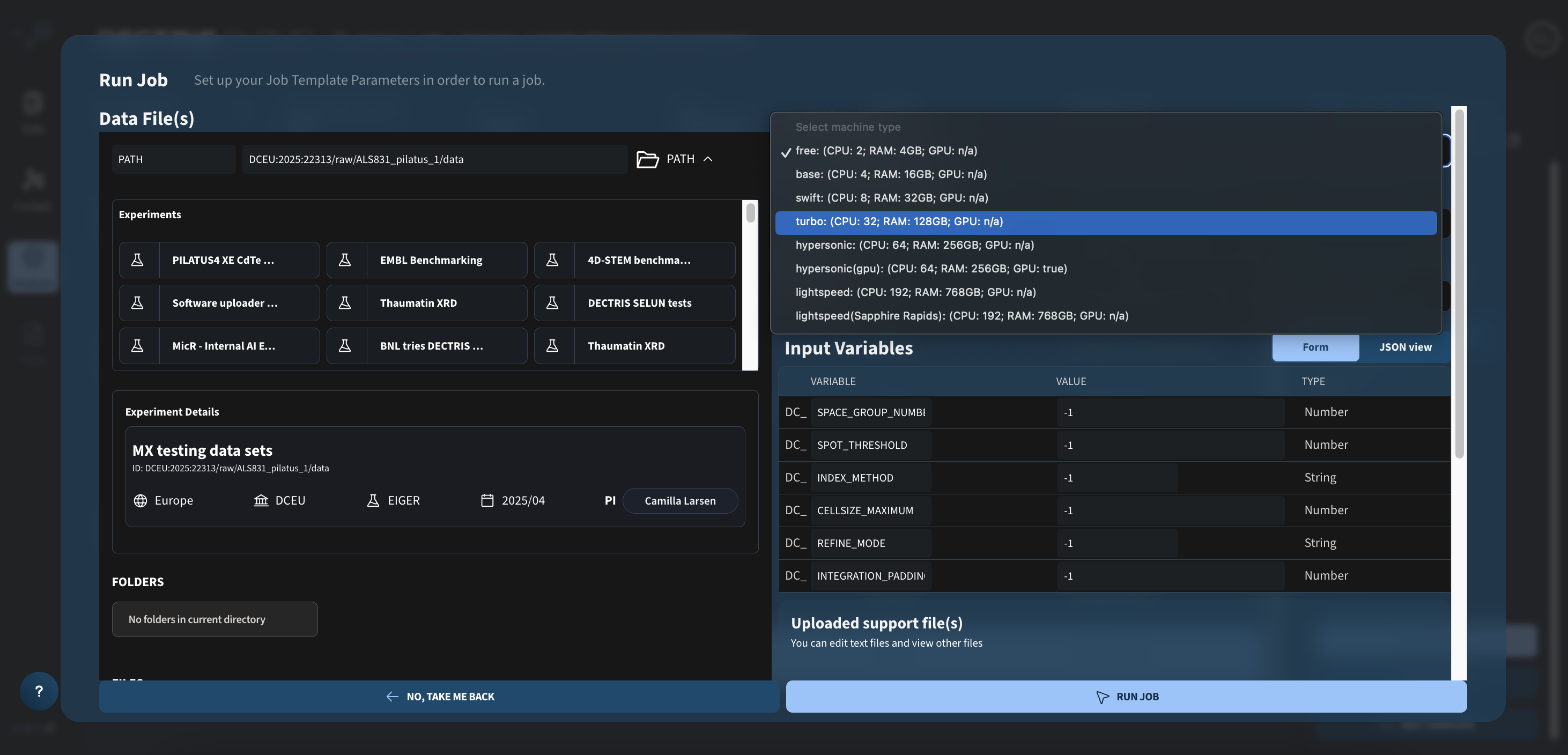Click flask icon beside MicR - Internal AI
The width and height of the screenshot is (1568, 755).
(x=138, y=346)
